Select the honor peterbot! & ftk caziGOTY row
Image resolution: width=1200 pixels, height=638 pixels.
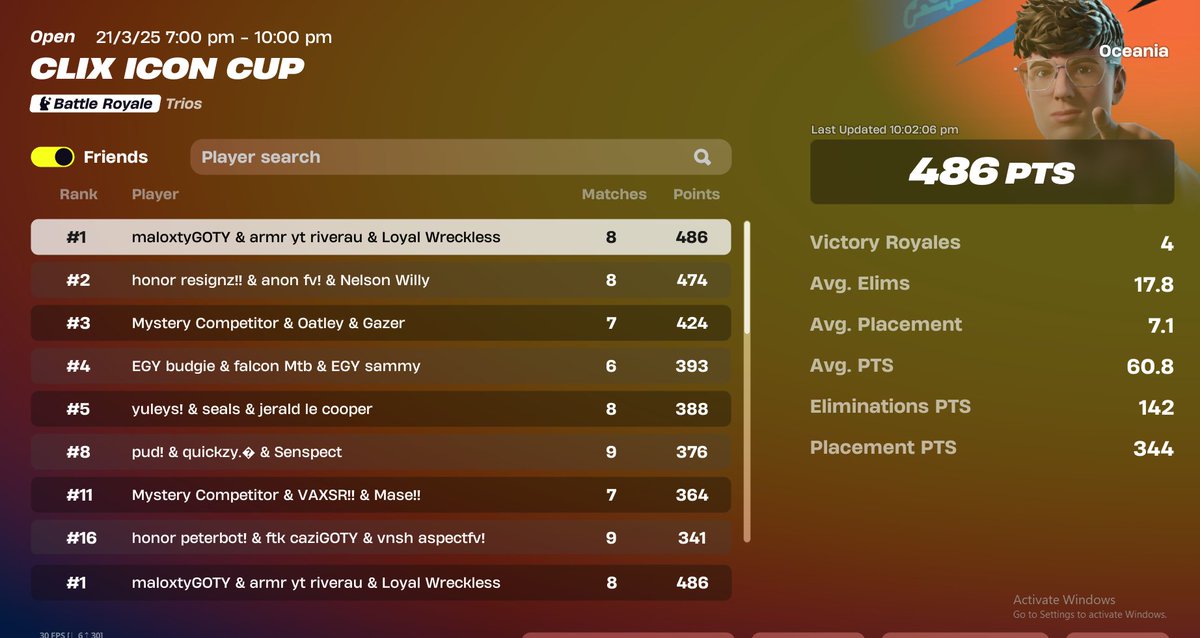[x=381, y=538]
